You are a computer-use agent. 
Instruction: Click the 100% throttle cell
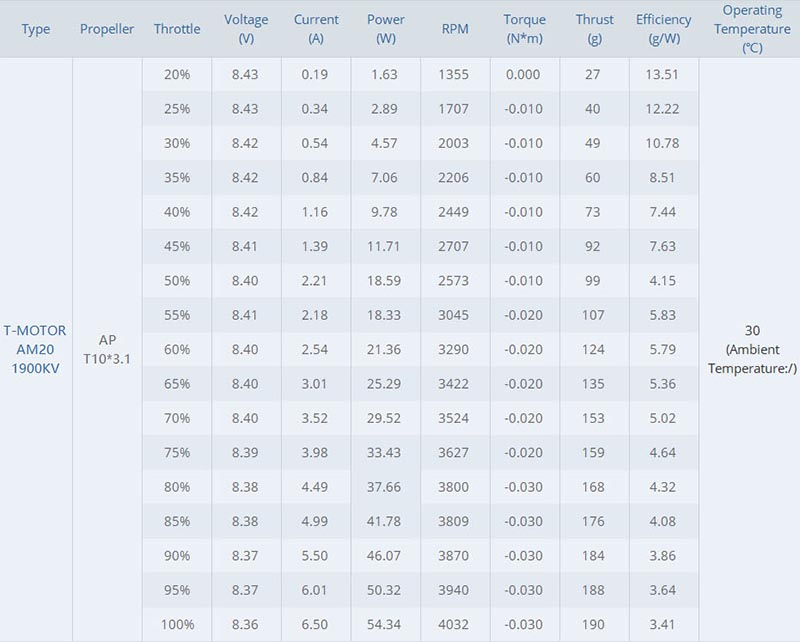coord(178,624)
